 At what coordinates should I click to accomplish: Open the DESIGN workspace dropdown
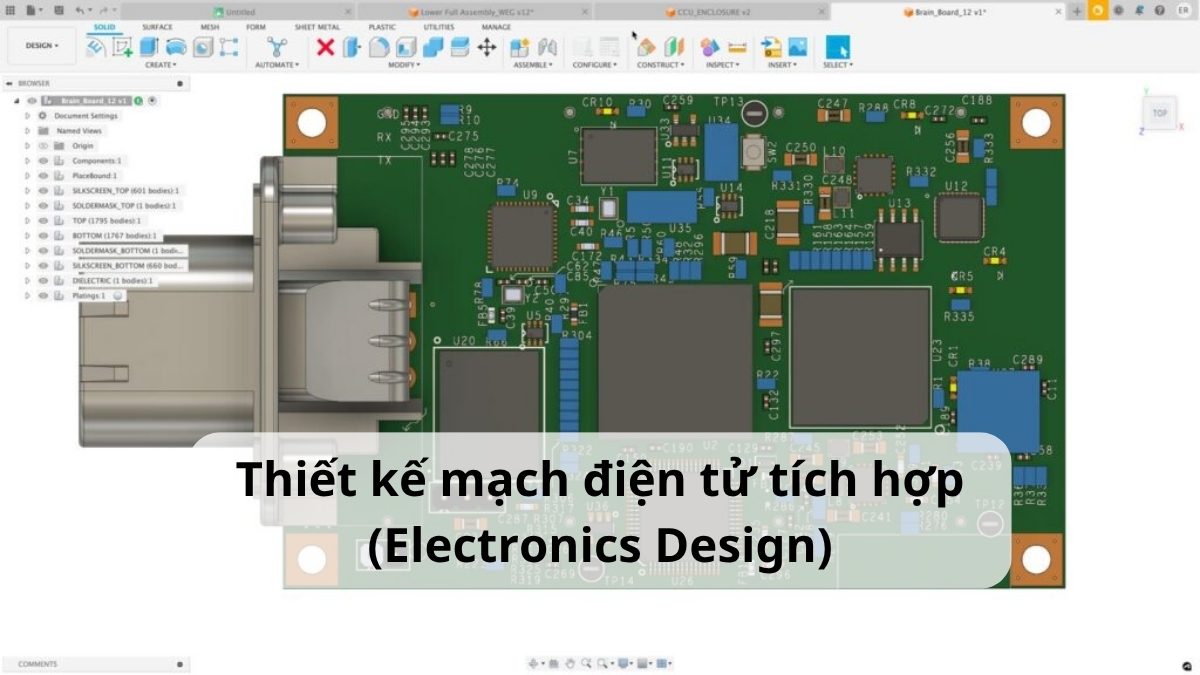[x=42, y=46]
